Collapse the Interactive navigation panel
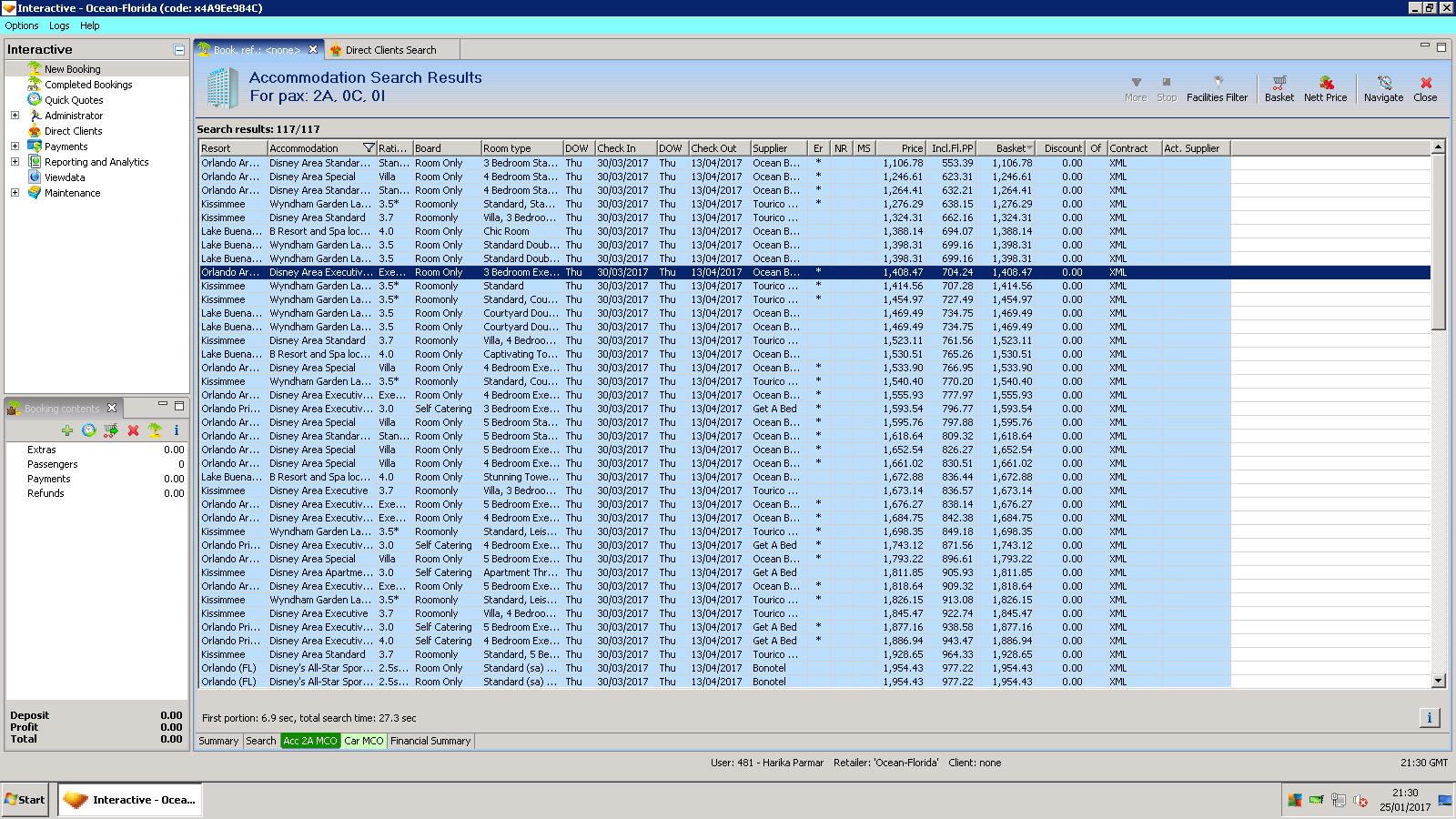Screen dimensions: 1456x819 coord(179,50)
